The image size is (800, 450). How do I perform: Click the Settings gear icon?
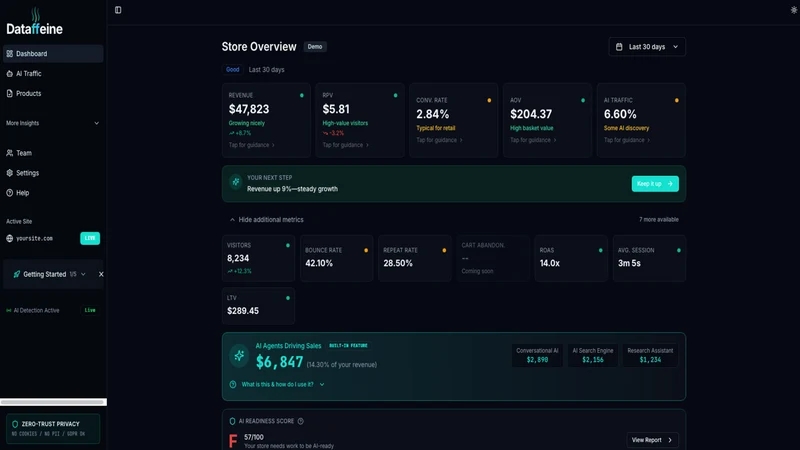(10, 173)
